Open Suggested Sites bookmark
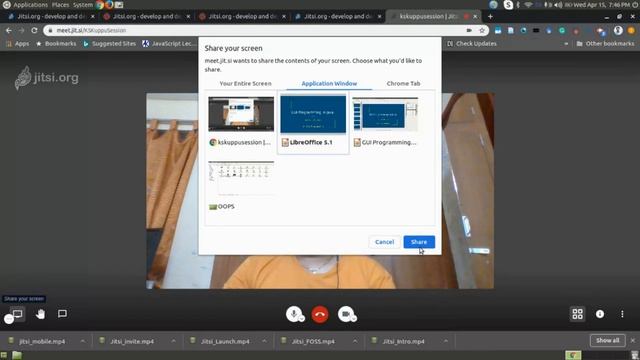 pos(109,43)
